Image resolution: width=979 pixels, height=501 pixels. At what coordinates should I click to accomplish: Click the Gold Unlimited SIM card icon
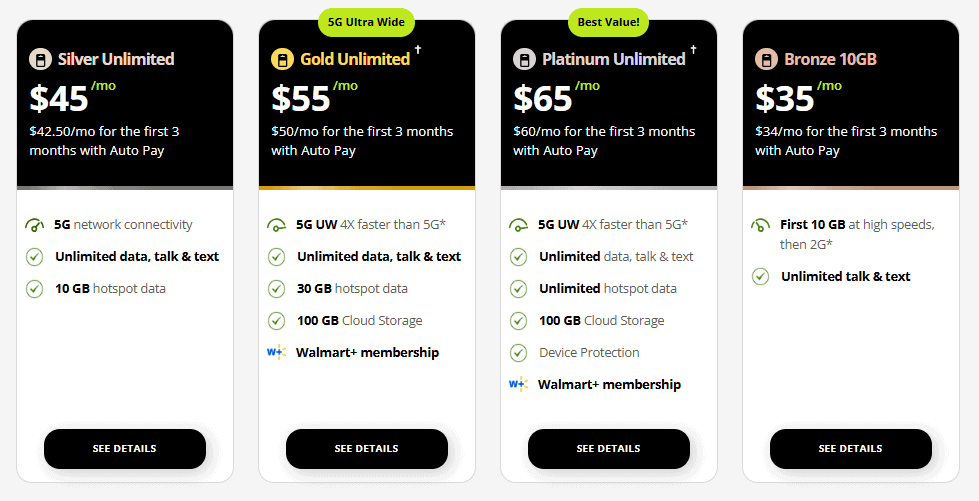(x=282, y=59)
